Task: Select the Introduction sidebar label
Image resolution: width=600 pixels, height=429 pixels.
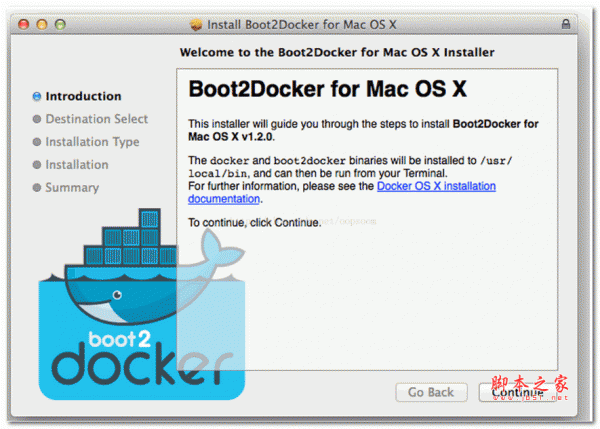Action: [x=83, y=96]
